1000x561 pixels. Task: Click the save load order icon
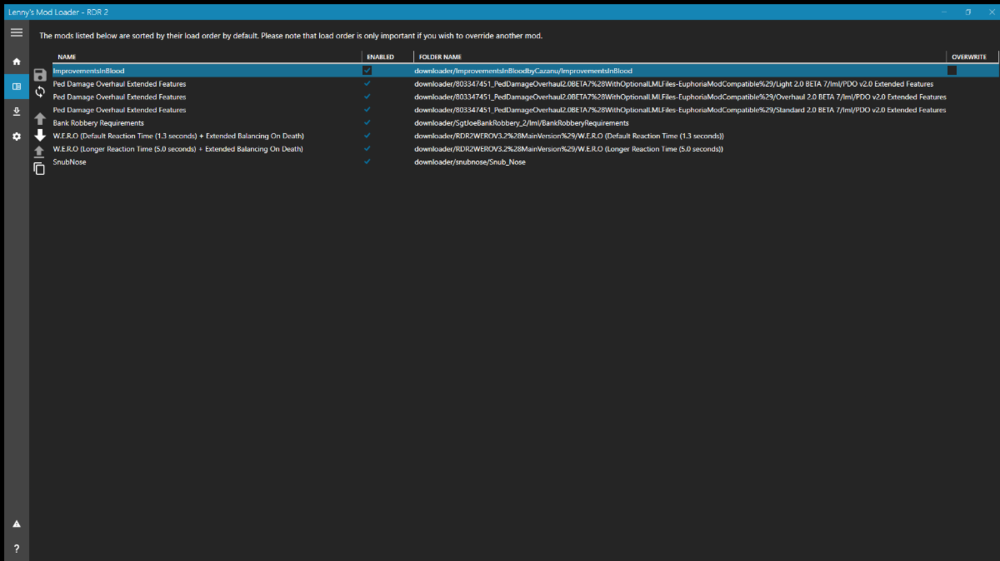pos(39,75)
